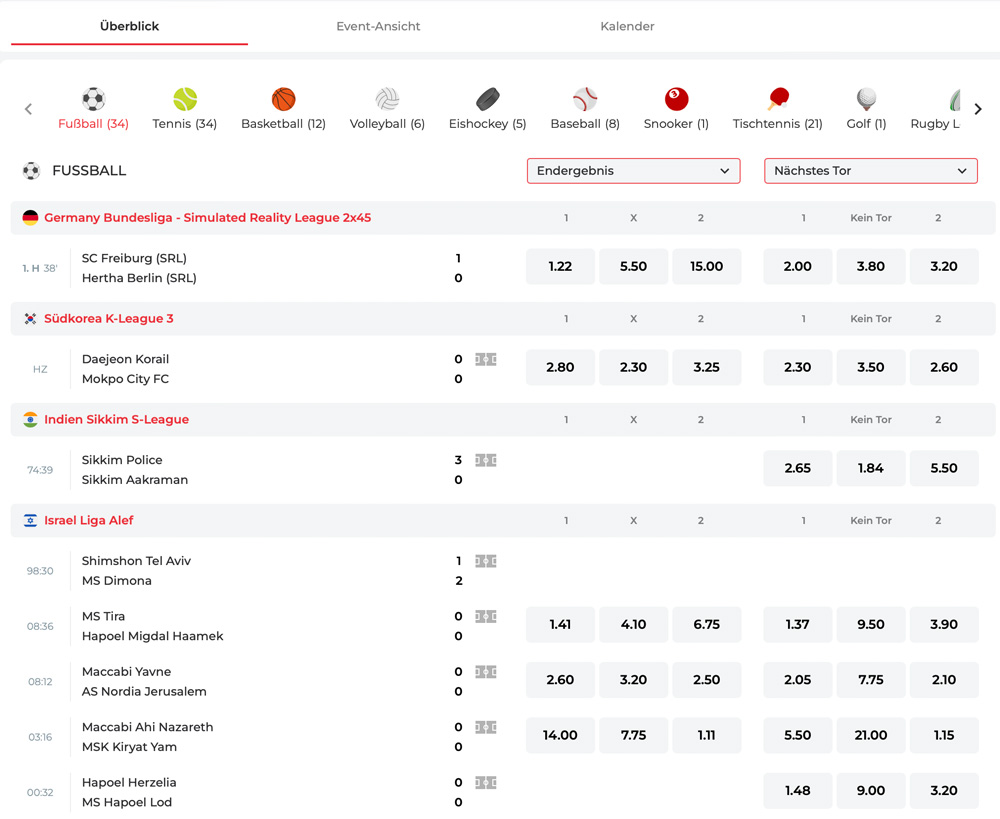The image size is (1000, 819).
Task: Open the Volleyball category
Action: 387,100
